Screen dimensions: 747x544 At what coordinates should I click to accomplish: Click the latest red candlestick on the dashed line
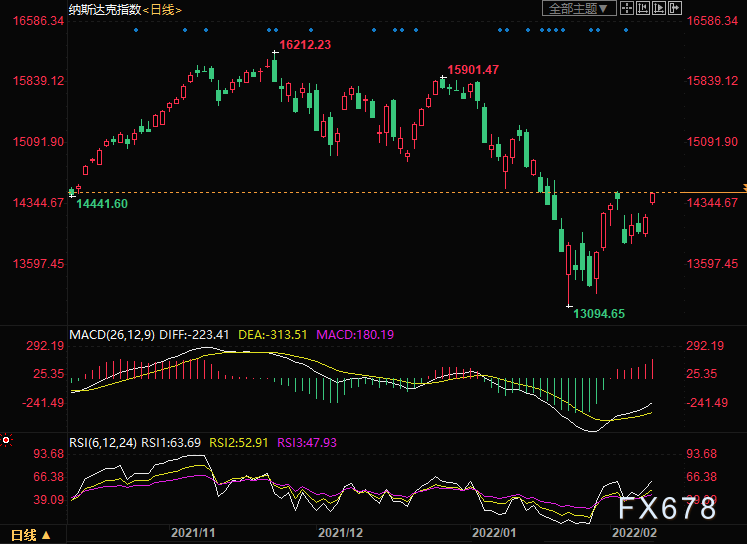tap(652, 198)
